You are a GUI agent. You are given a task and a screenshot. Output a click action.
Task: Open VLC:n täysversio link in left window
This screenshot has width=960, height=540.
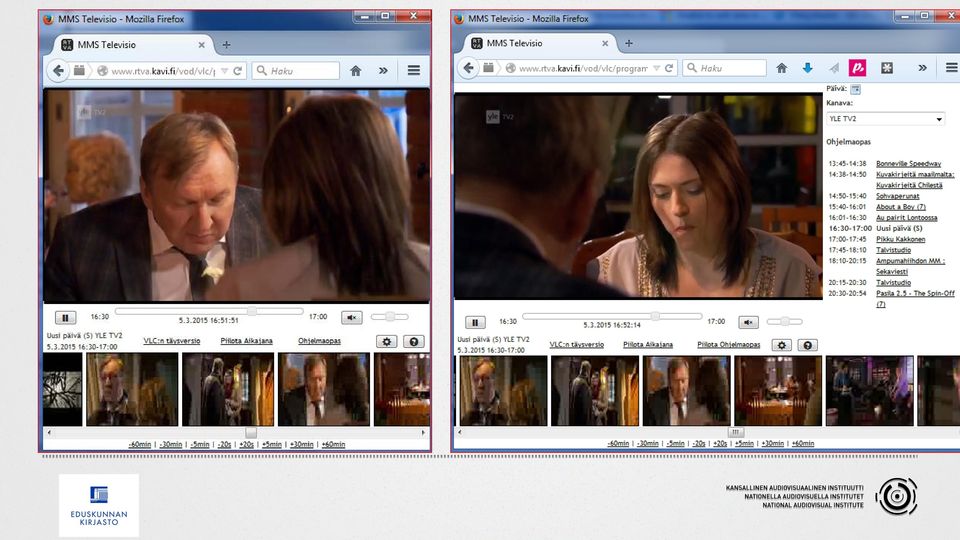tap(171, 341)
